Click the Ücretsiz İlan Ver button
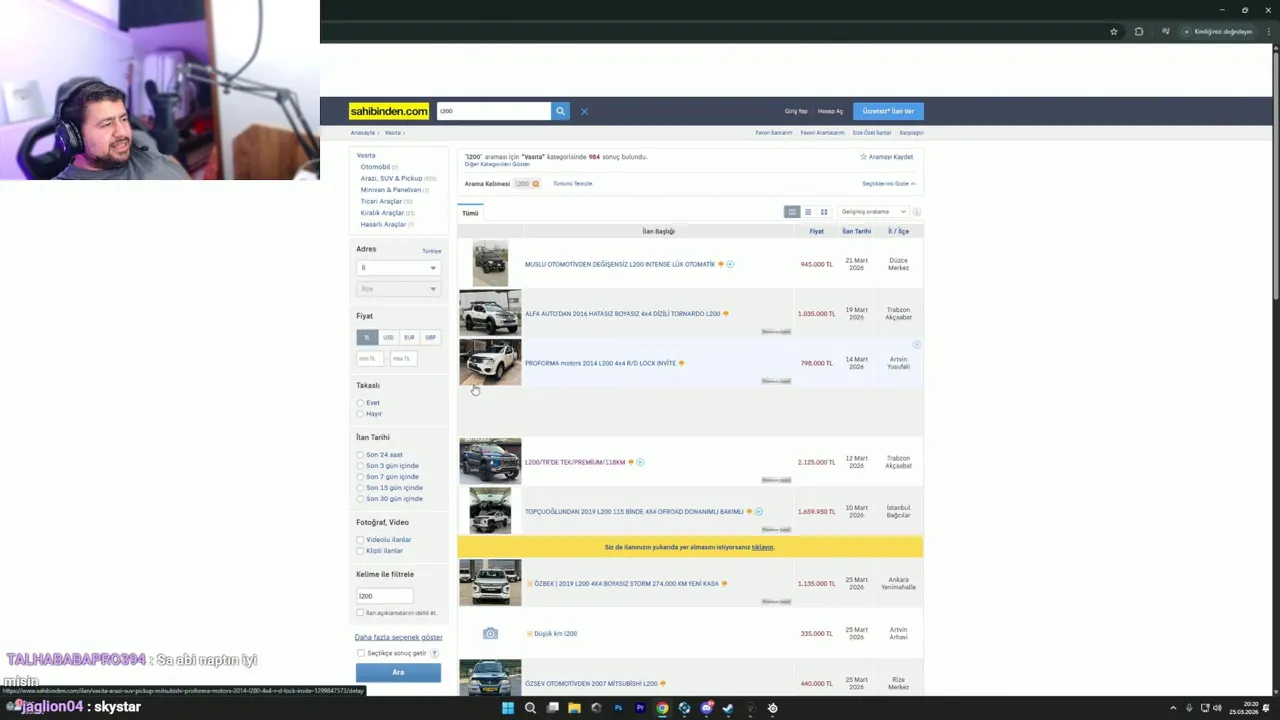The height and width of the screenshot is (720, 1280). (x=888, y=111)
